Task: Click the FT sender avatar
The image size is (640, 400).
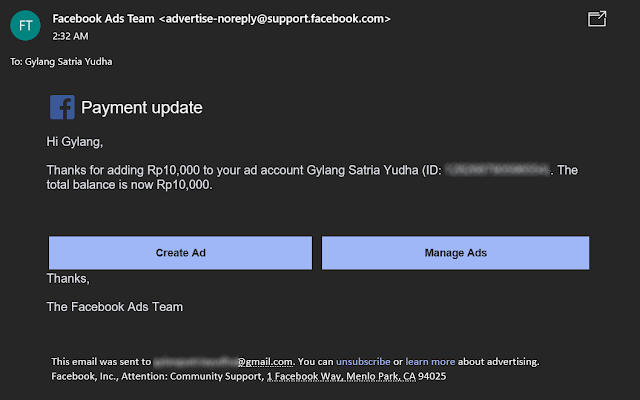Action: tap(25, 26)
